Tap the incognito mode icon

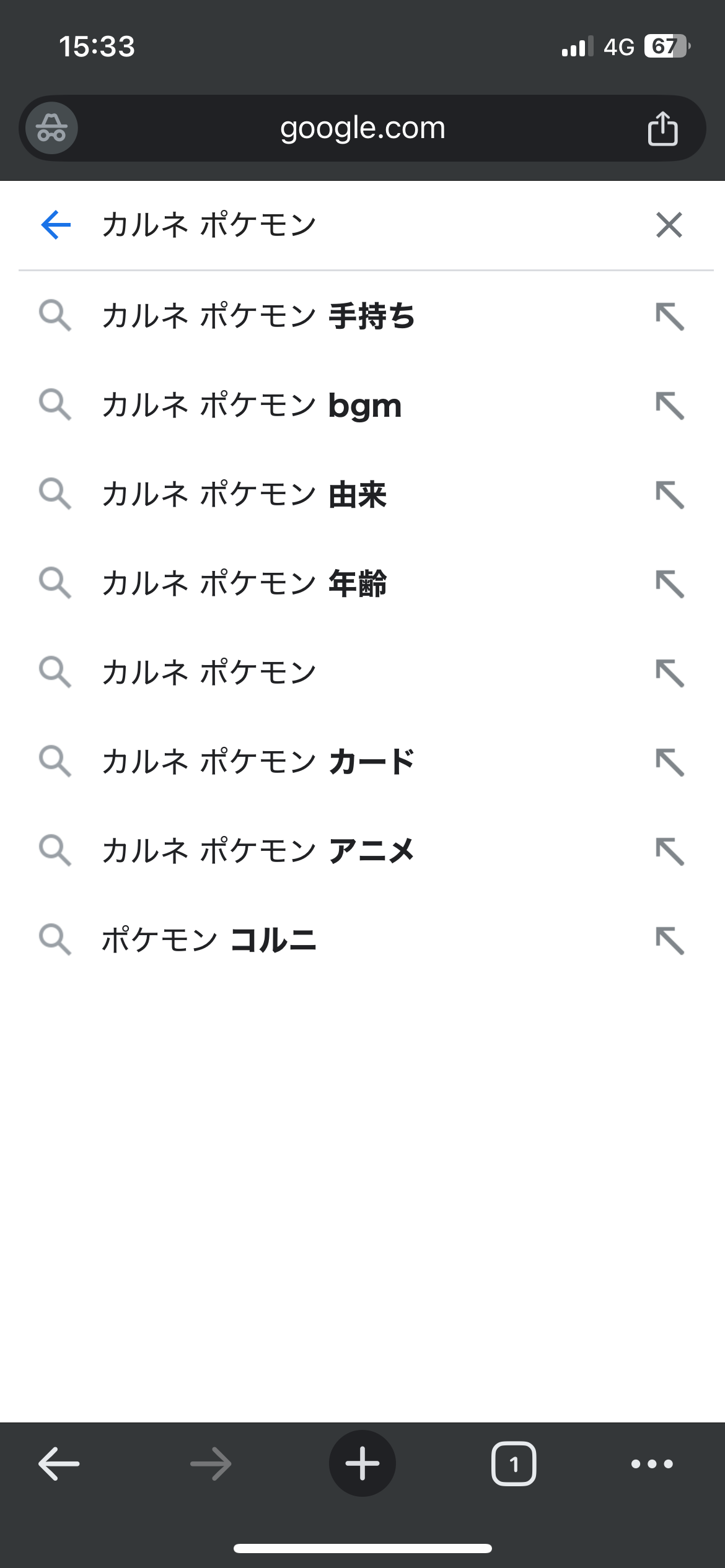pos(51,128)
